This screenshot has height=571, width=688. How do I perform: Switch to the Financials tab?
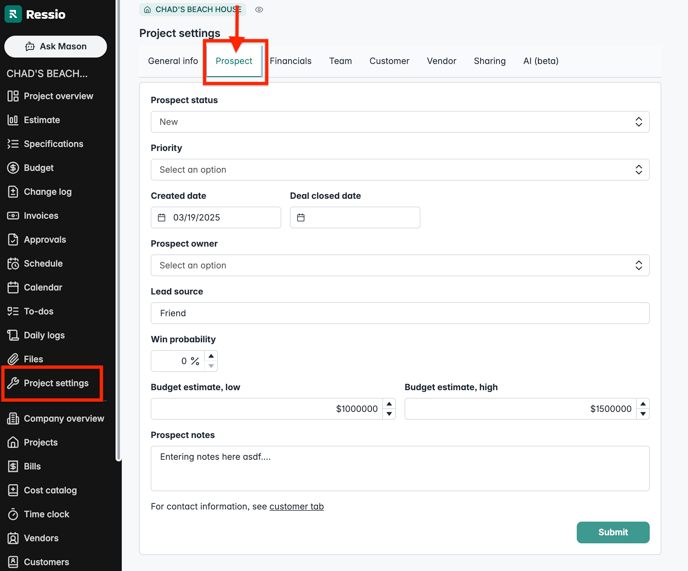coord(290,61)
